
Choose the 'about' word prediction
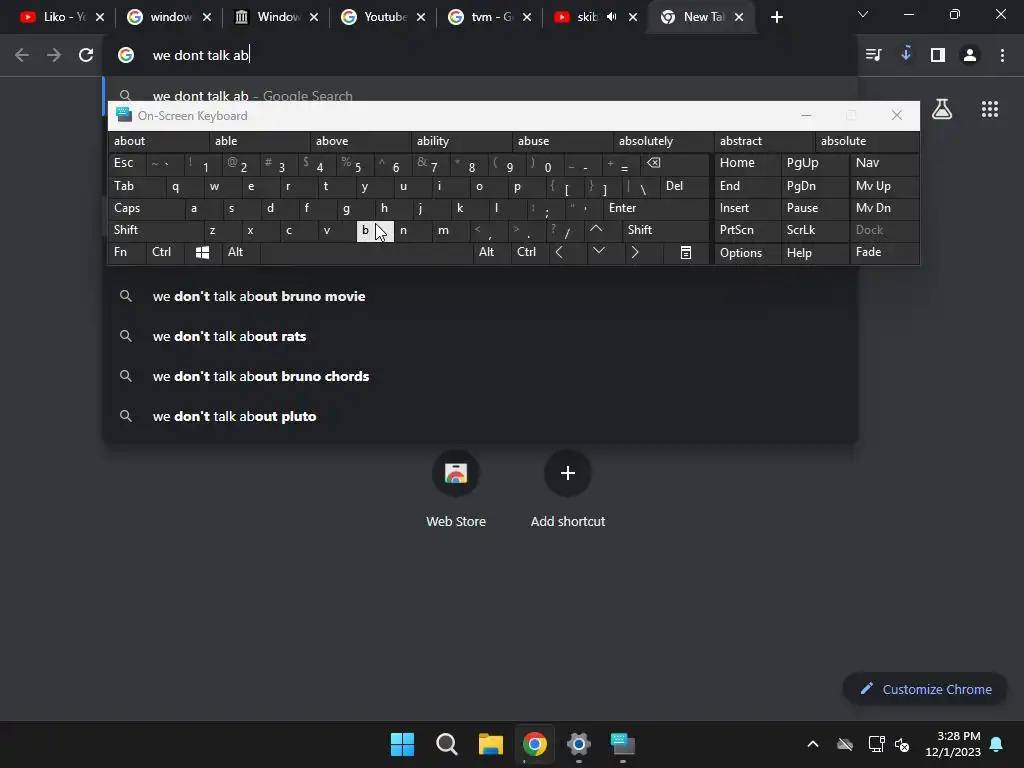click(159, 141)
